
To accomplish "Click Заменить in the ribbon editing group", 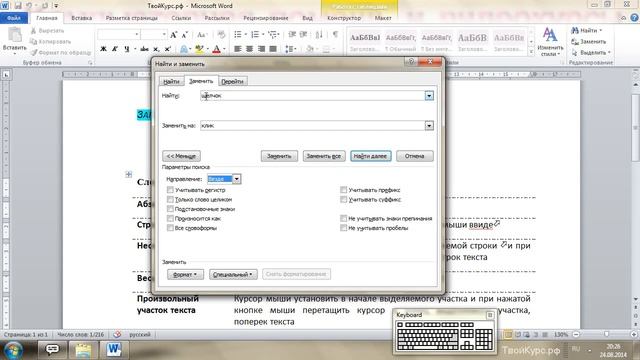I will pos(589,42).
